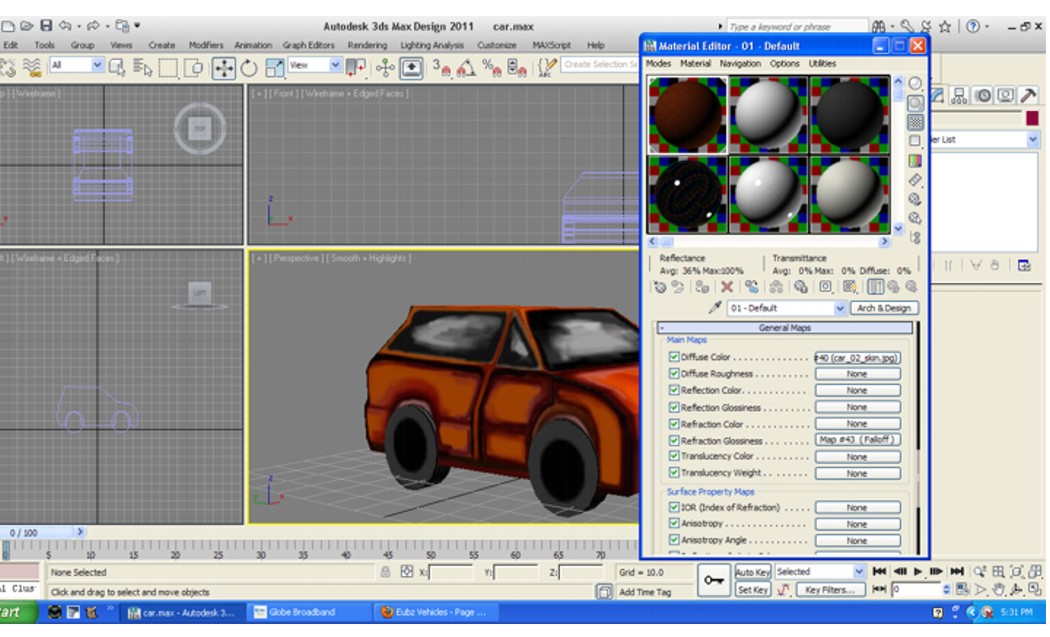The image size is (1050, 637).
Task: Click the magenta object color swatch
Action: tap(1032, 118)
